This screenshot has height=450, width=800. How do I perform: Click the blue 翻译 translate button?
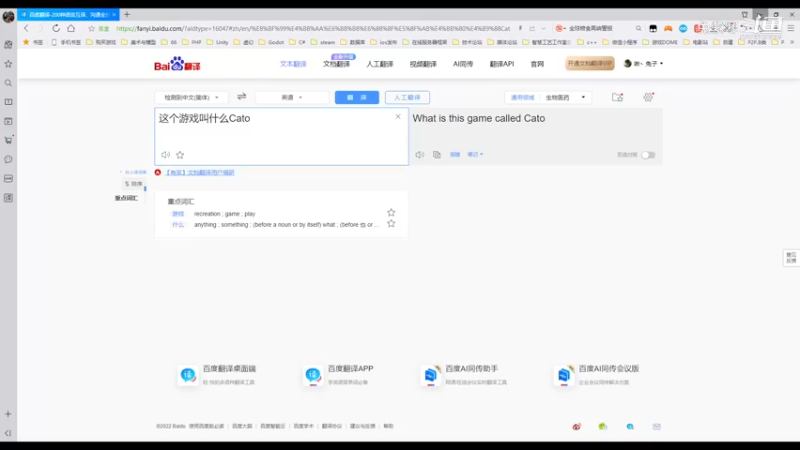click(357, 97)
